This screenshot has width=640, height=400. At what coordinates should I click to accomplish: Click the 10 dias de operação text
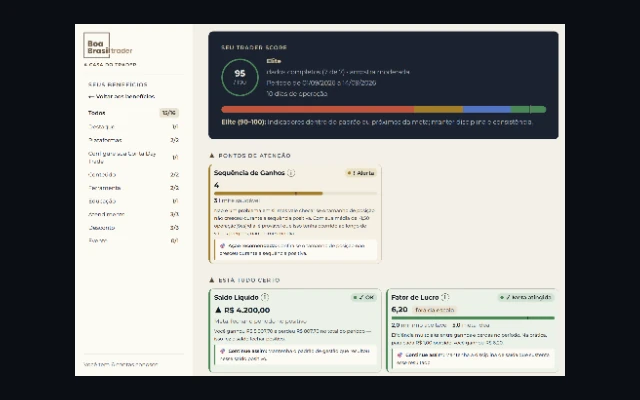297,93
